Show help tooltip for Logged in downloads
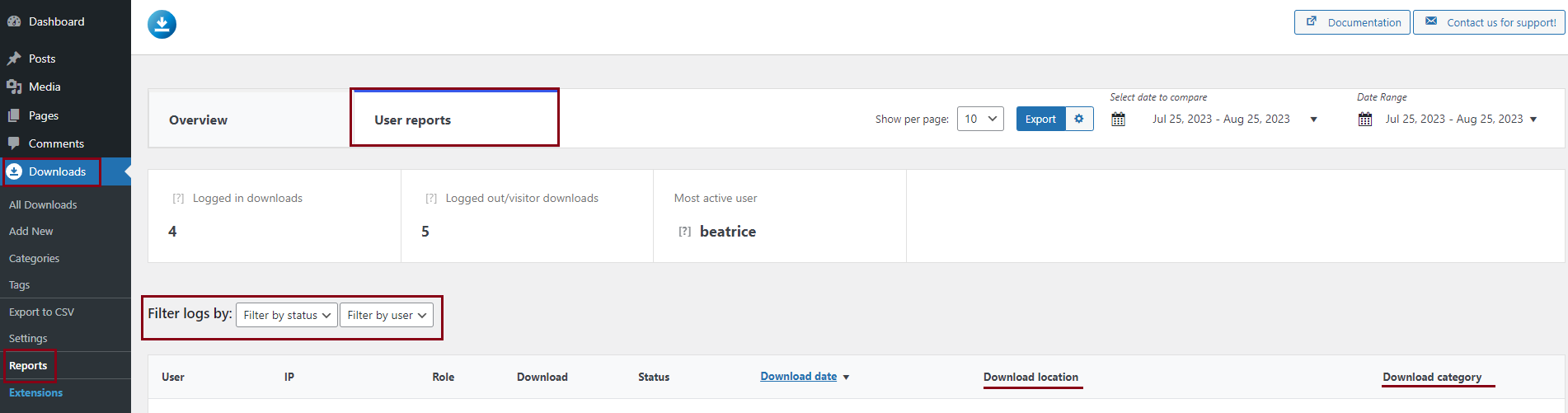Viewport: 1568px width, 413px height. tap(178, 199)
